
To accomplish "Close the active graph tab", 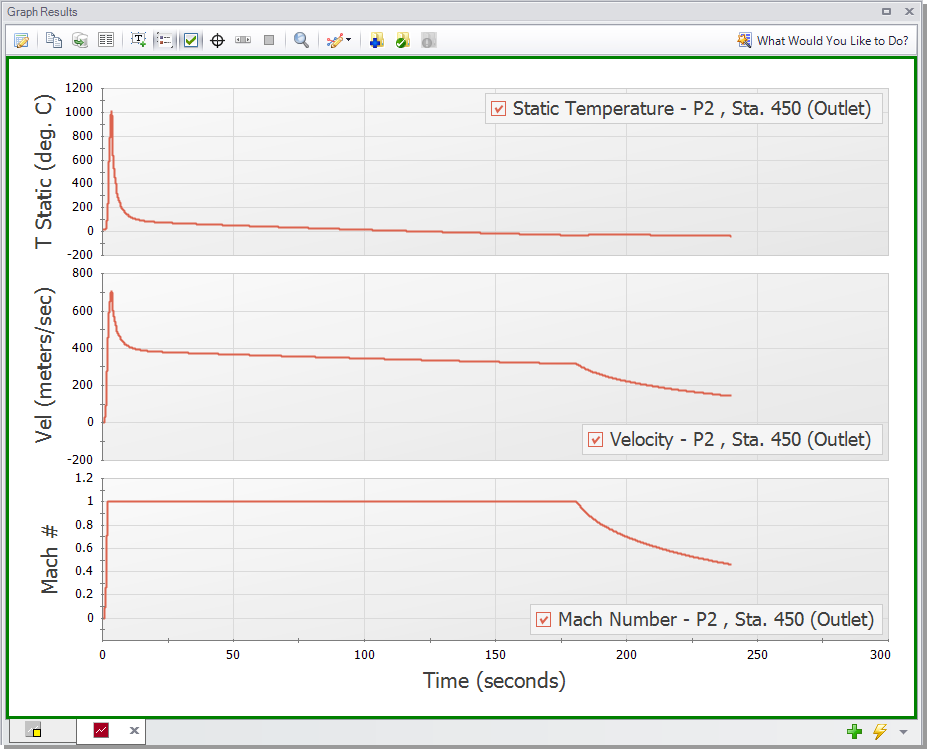I will click(x=134, y=731).
